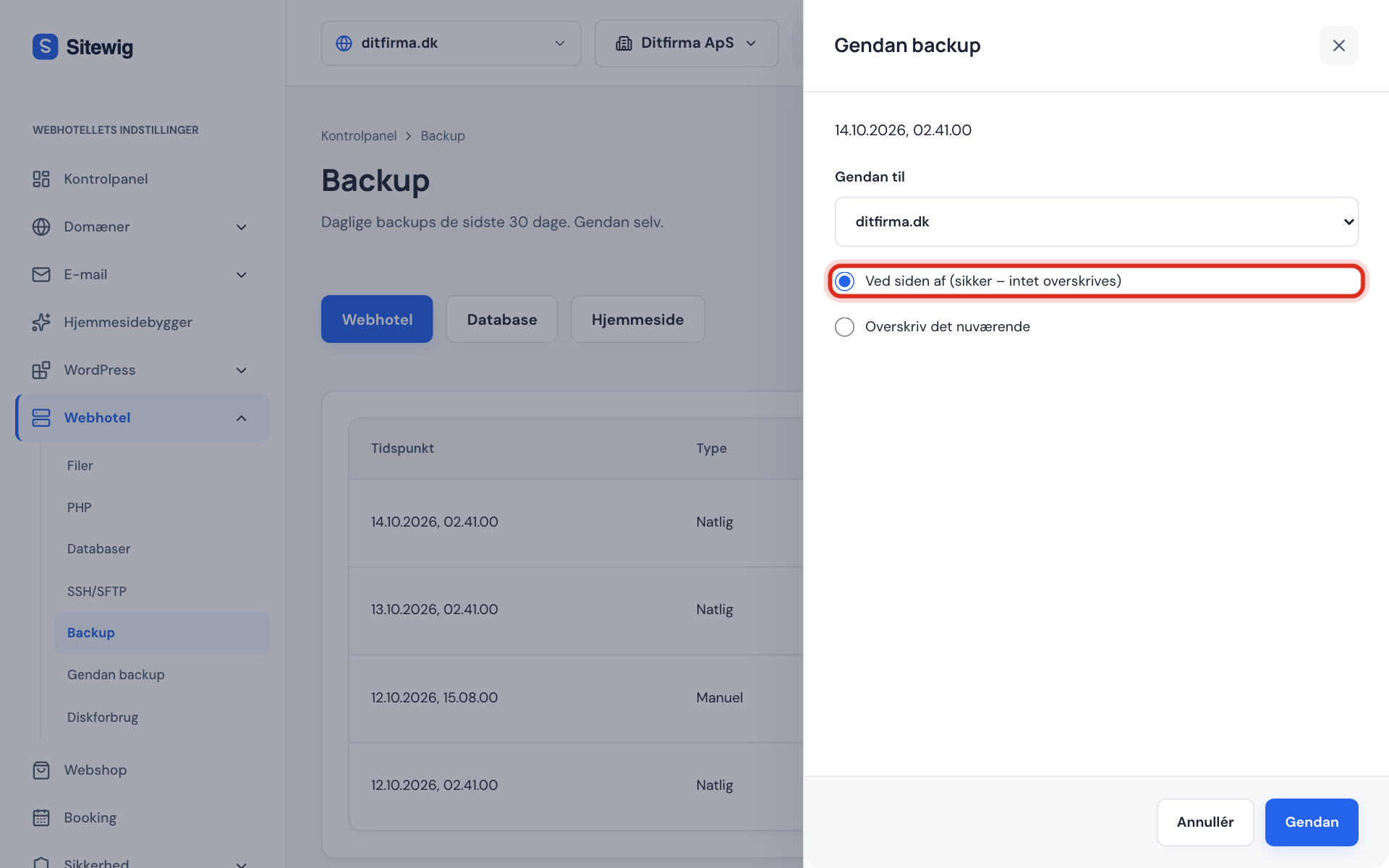1389x868 pixels.
Task: Click the Domæner globe icon
Action: (x=41, y=226)
